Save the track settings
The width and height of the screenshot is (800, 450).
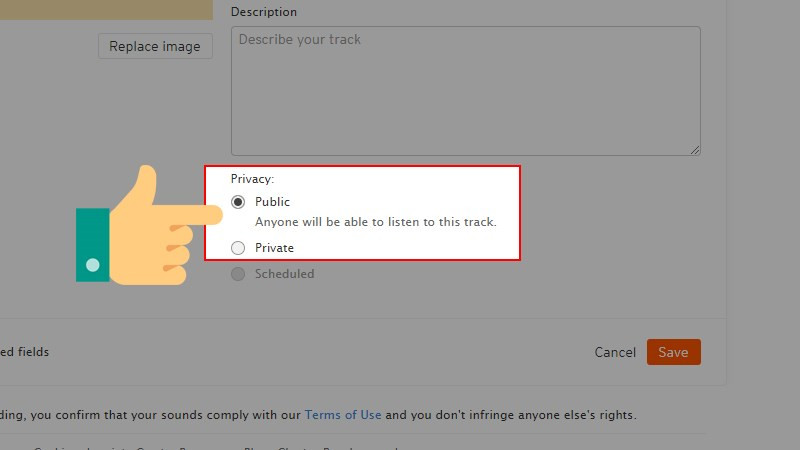click(x=673, y=352)
